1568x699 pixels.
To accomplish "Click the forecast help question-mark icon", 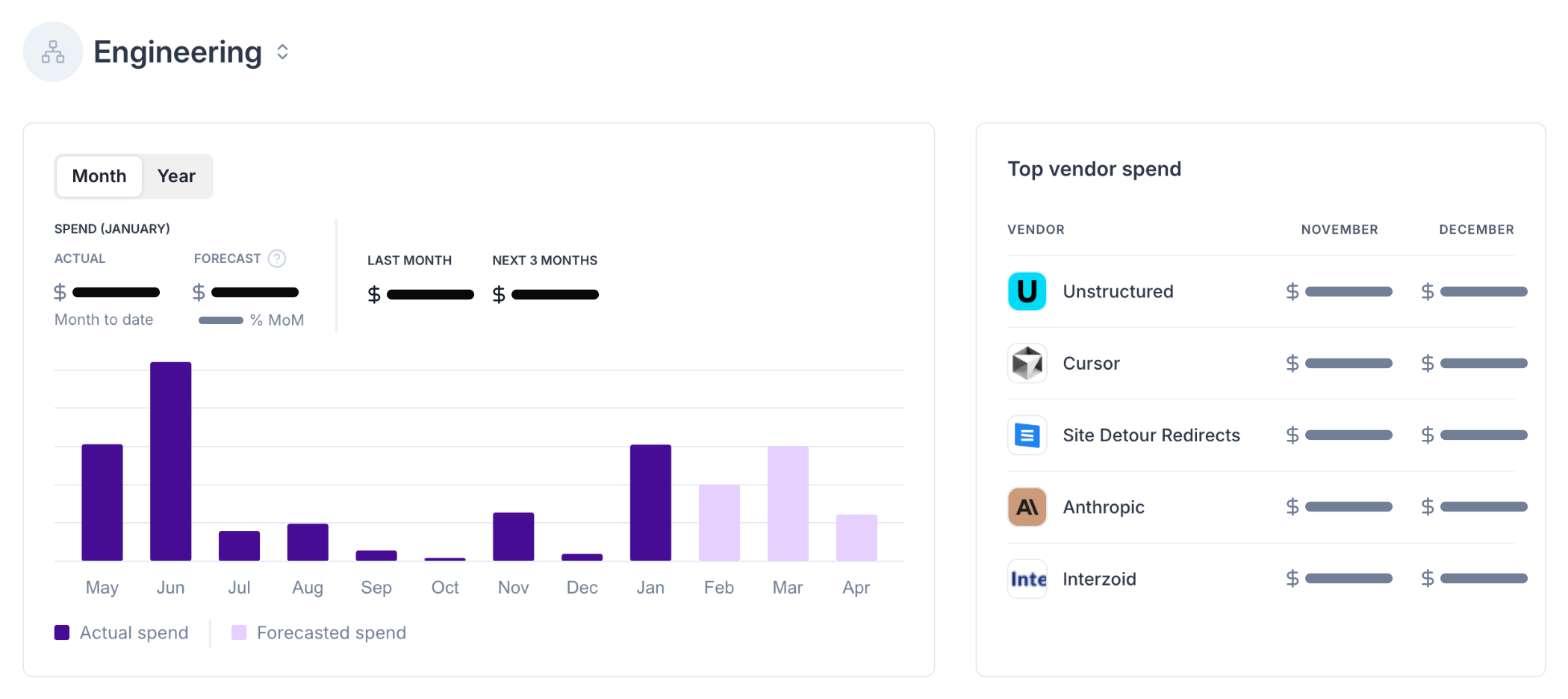I will (x=277, y=258).
